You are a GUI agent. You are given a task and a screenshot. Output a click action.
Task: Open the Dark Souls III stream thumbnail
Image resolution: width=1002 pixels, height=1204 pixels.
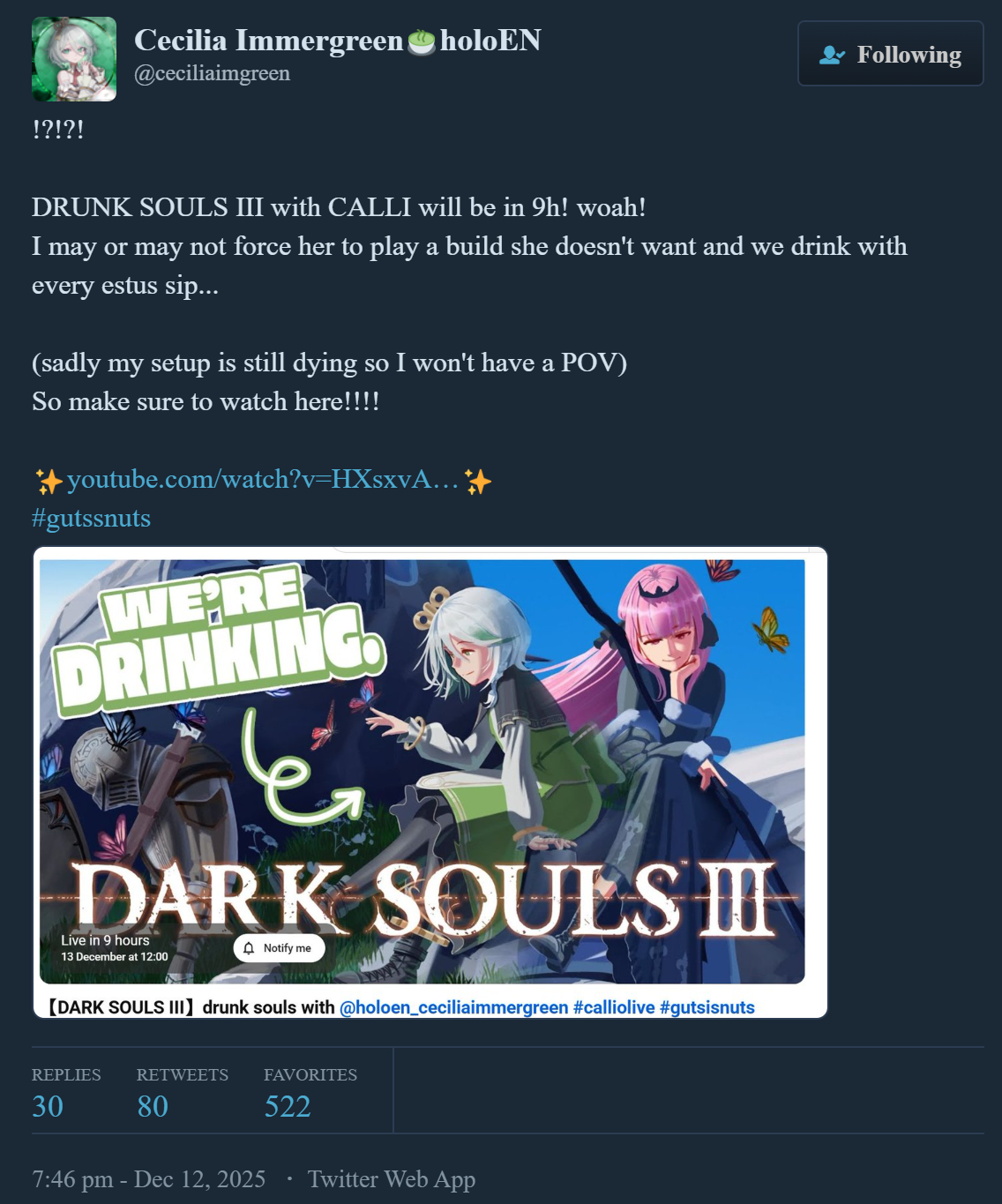pyautogui.click(x=422, y=772)
